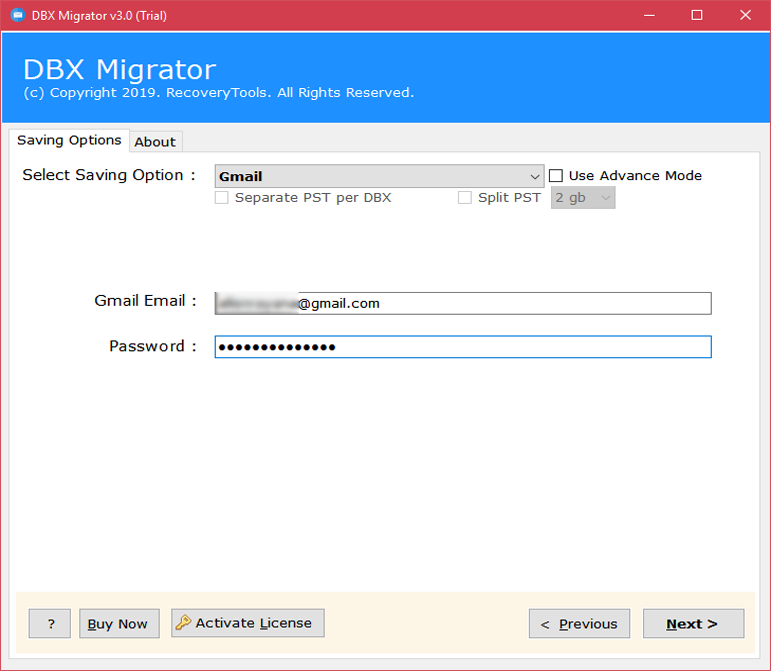Focus the Gmail Email input field
771x671 pixels.
coord(463,303)
